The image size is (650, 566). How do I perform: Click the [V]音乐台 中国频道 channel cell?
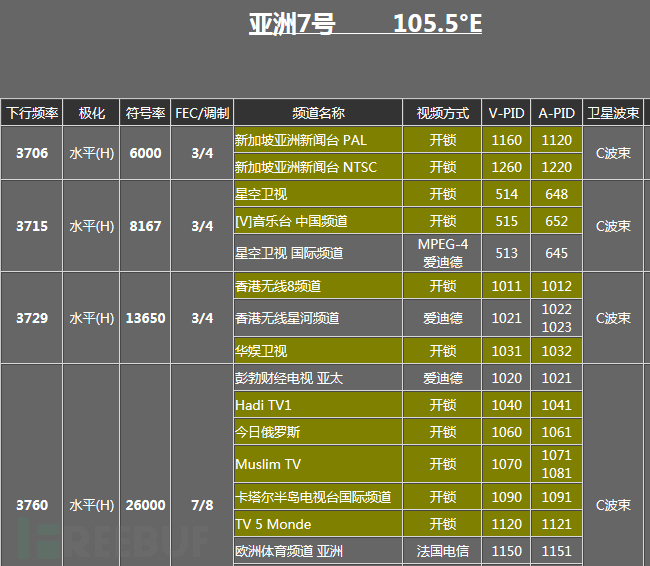click(x=318, y=221)
